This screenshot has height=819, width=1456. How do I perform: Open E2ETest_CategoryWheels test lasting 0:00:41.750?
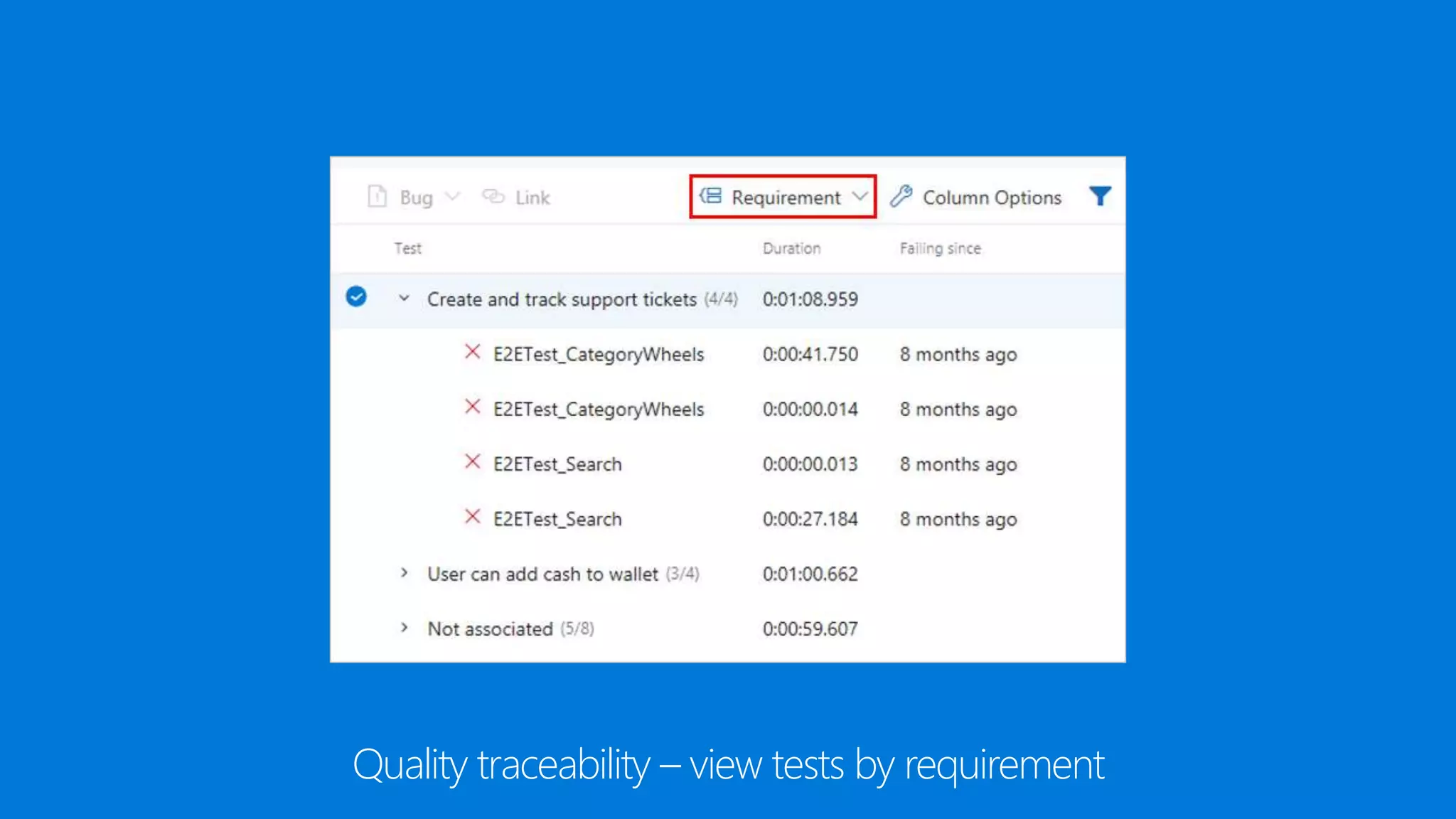(x=599, y=354)
